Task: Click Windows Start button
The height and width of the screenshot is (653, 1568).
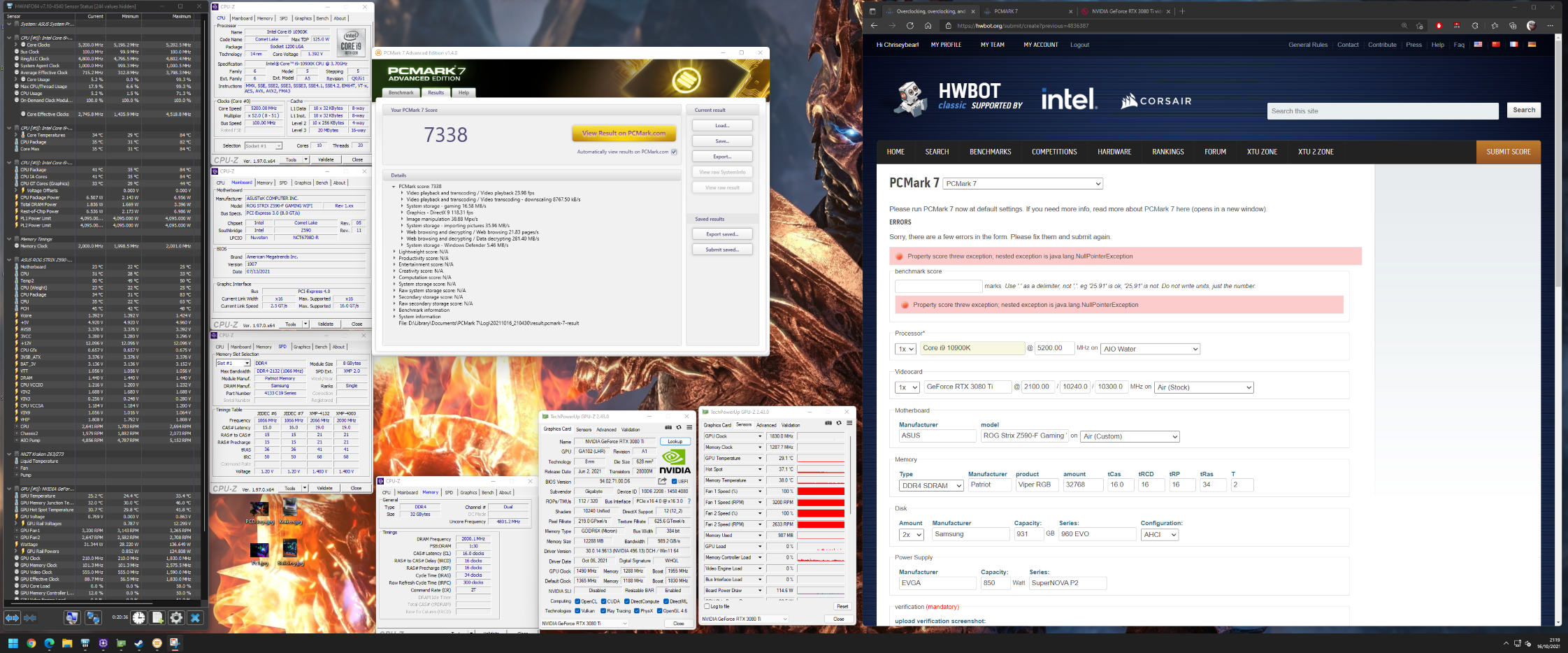Action: pyautogui.click(x=13, y=643)
